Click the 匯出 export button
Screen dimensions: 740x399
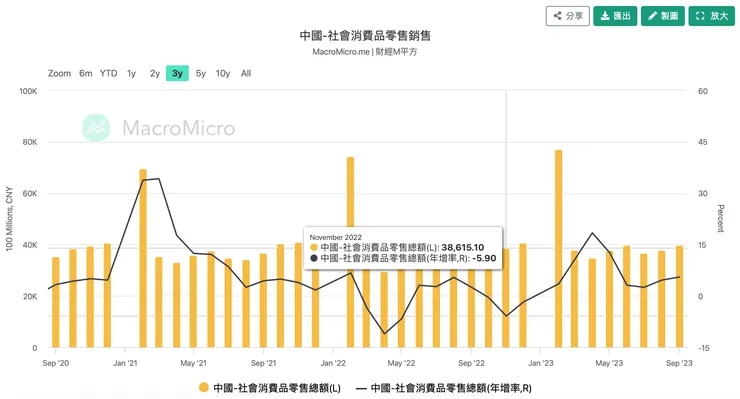click(x=615, y=16)
